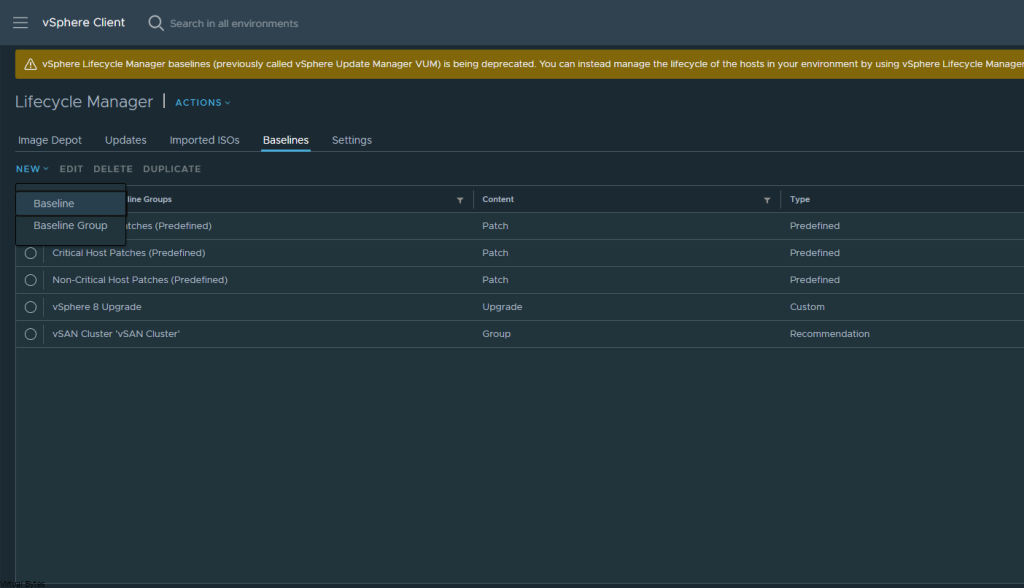The image size is (1024, 588).
Task: Click Predefined cell in Critical Host Patches row
Action: point(814,253)
